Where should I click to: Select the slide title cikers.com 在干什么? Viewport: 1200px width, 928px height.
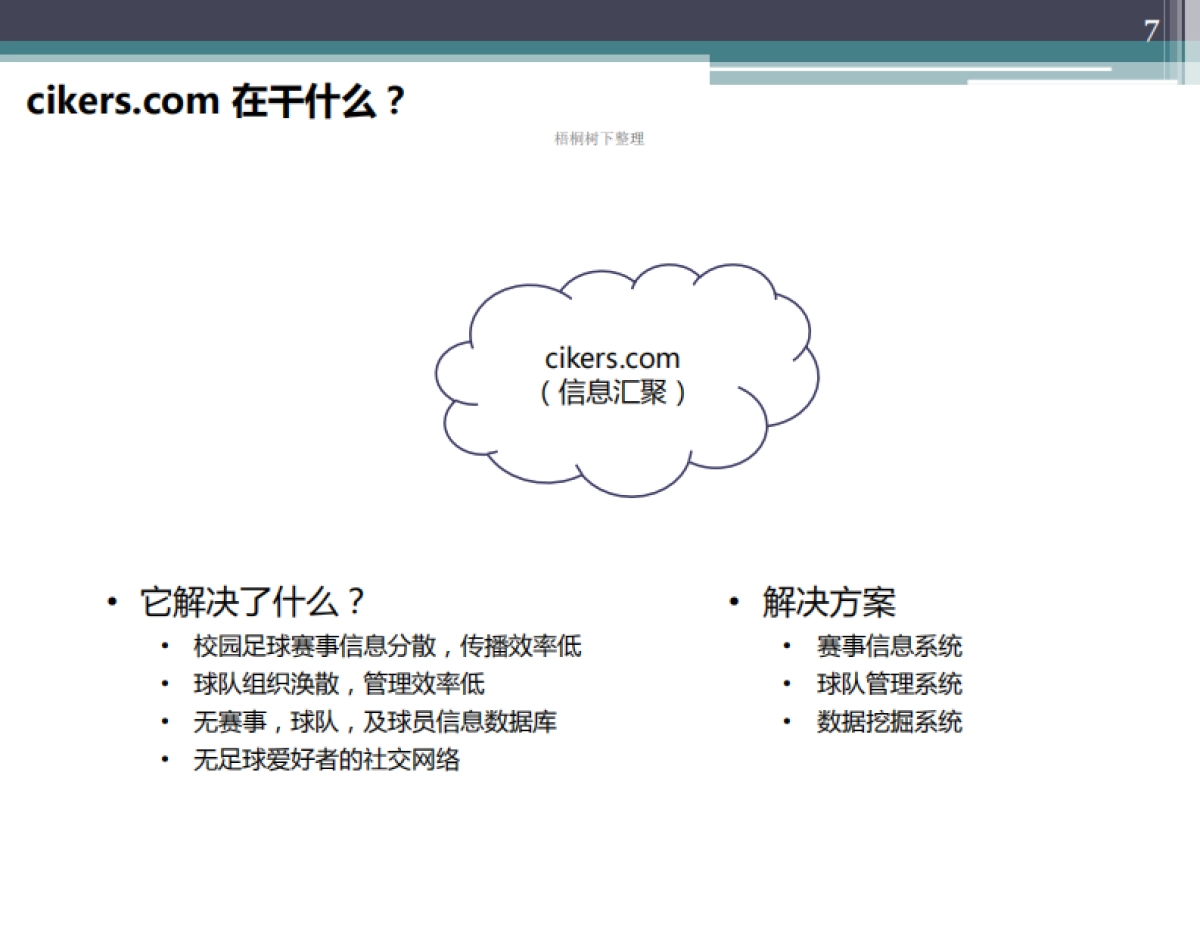(213, 99)
